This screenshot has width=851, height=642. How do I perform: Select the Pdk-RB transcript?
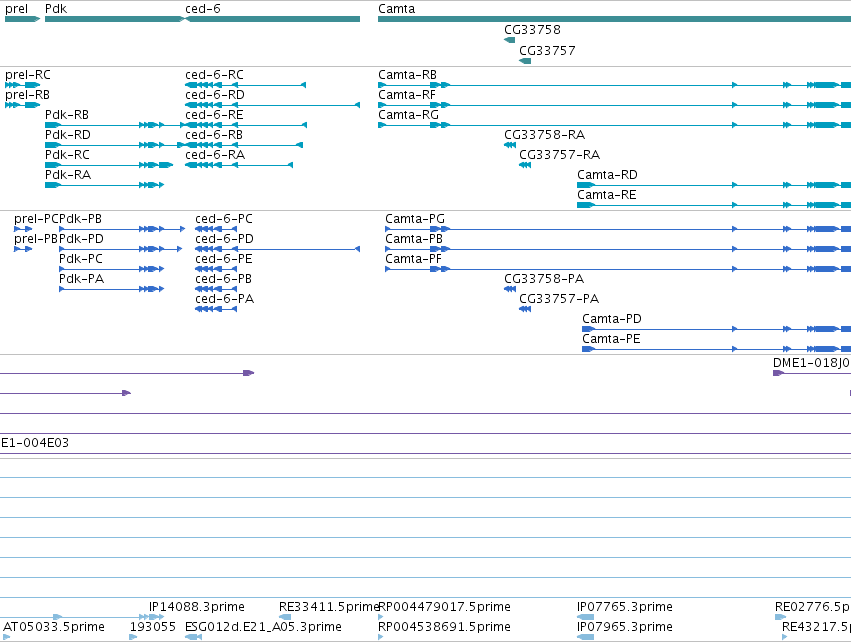(x=115, y=125)
